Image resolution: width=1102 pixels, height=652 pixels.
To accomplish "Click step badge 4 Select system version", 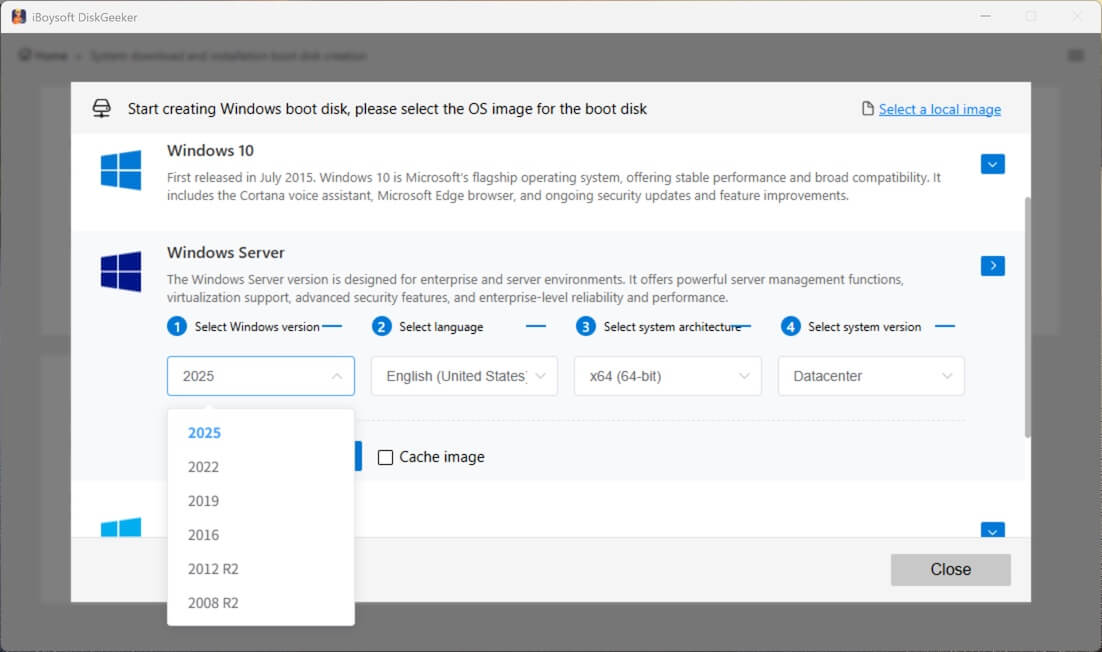I will pyautogui.click(x=791, y=326).
